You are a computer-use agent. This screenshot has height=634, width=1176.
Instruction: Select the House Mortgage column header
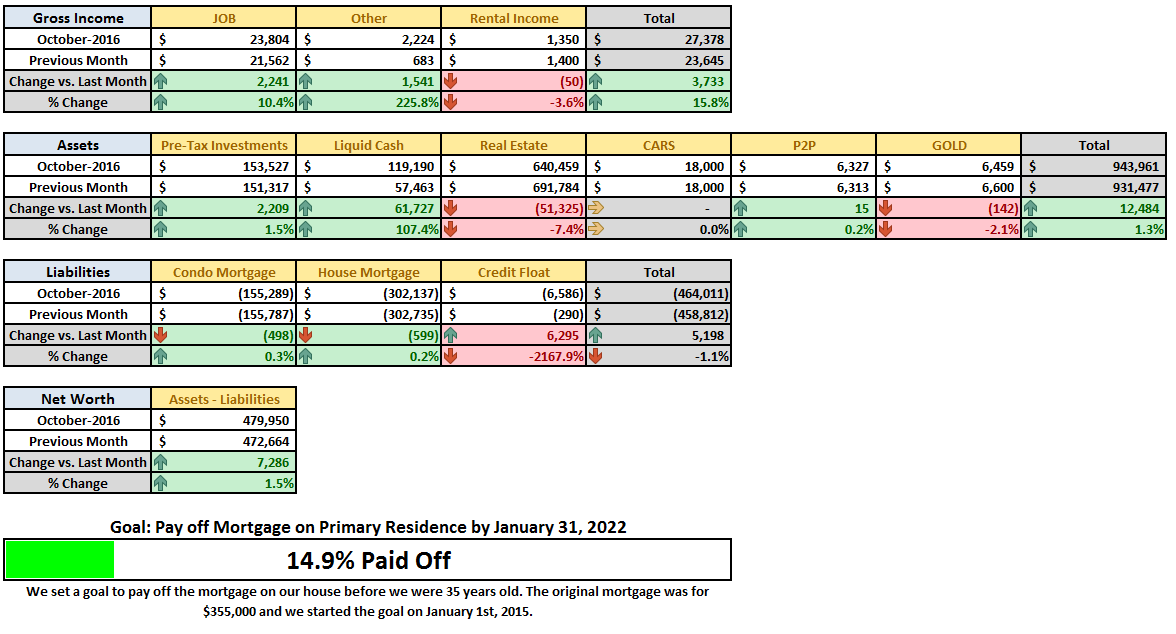[368, 272]
